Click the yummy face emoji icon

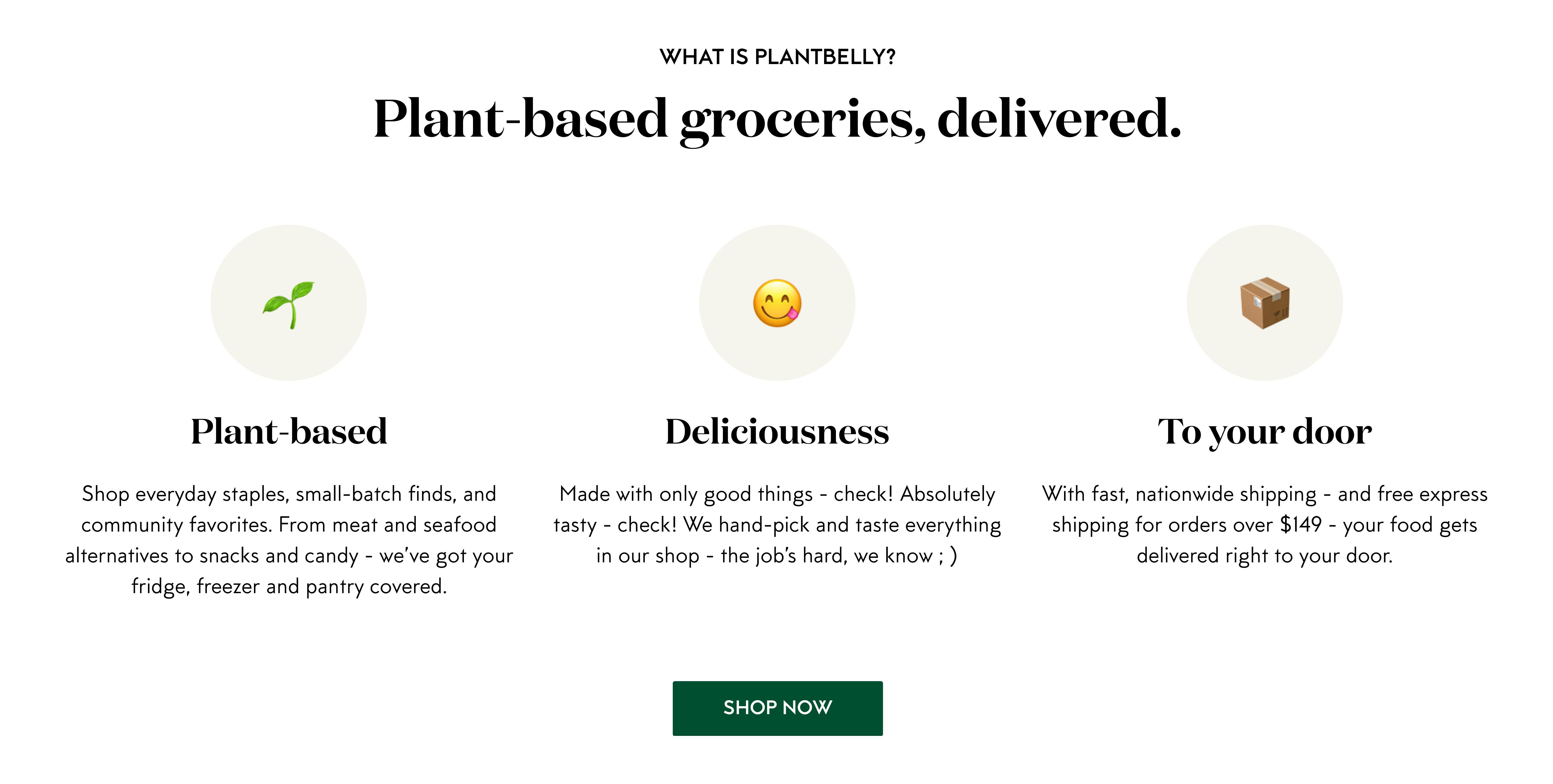777,303
